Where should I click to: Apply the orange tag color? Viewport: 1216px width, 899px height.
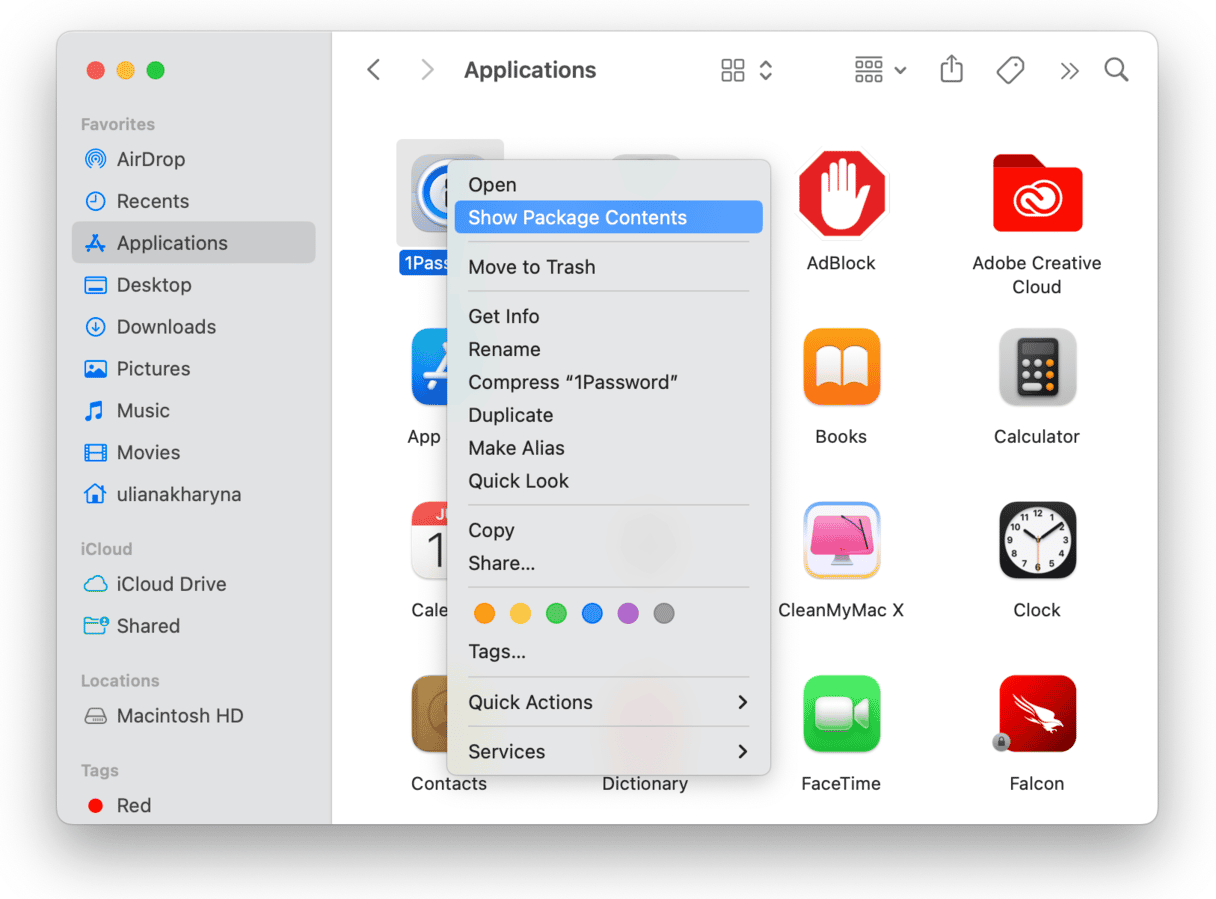pyautogui.click(x=485, y=613)
